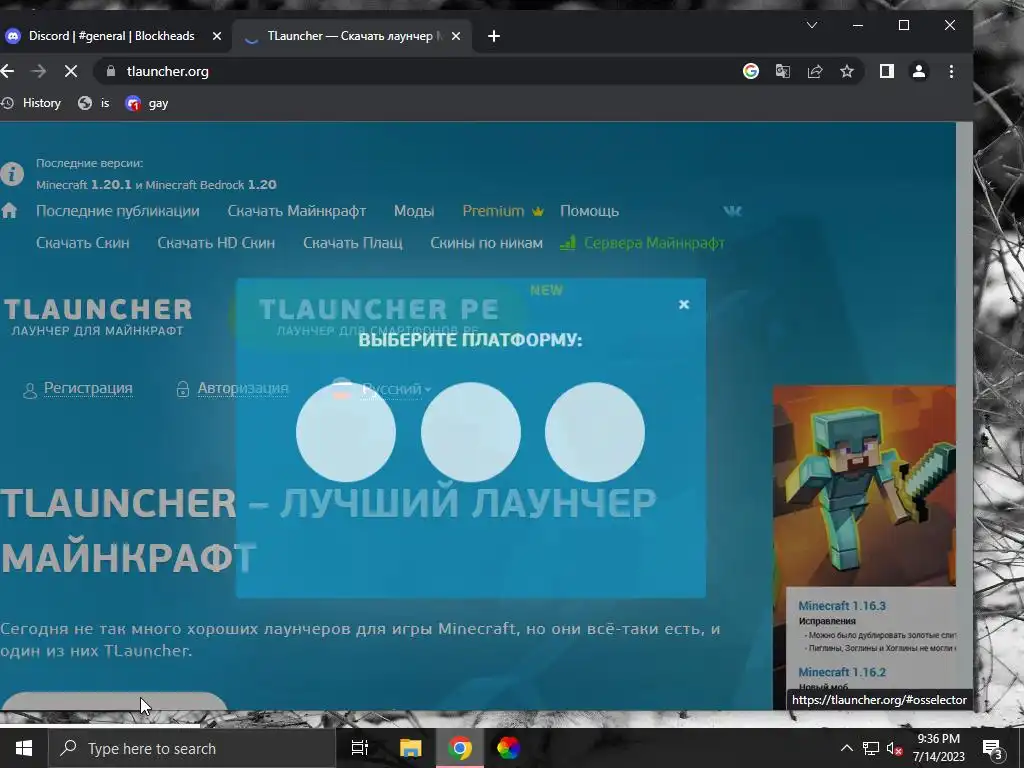
Task: Open the network tray icon
Action: (871, 748)
